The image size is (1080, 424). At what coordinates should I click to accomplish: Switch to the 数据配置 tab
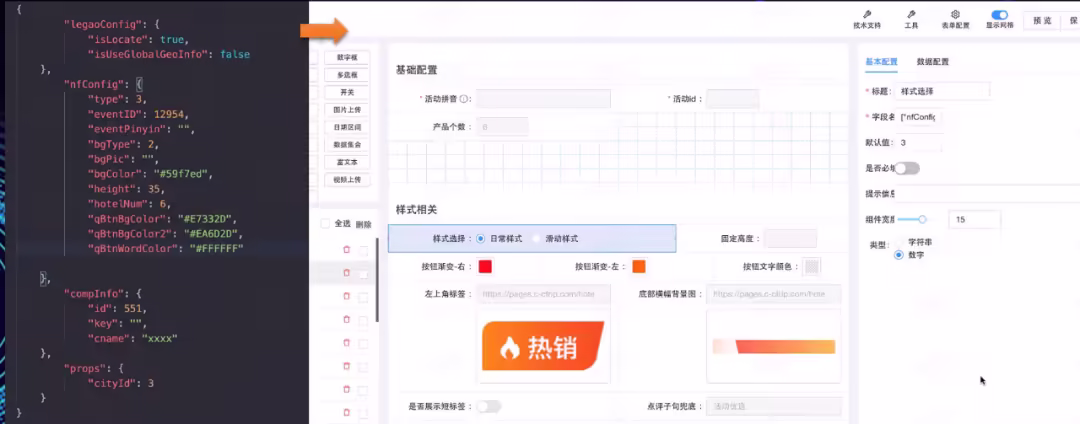click(x=933, y=61)
